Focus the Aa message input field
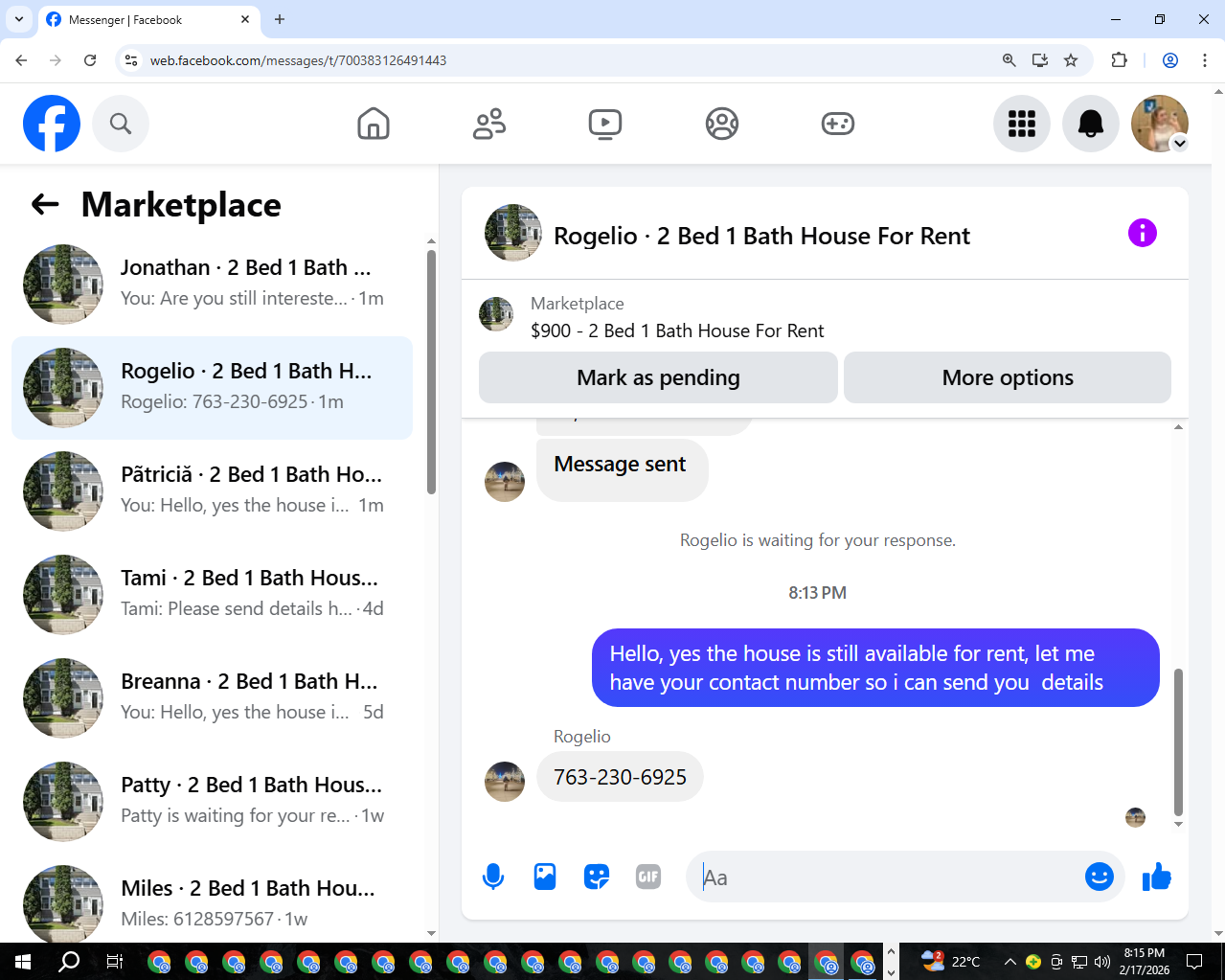The image size is (1225, 980). tap(886, 877)
